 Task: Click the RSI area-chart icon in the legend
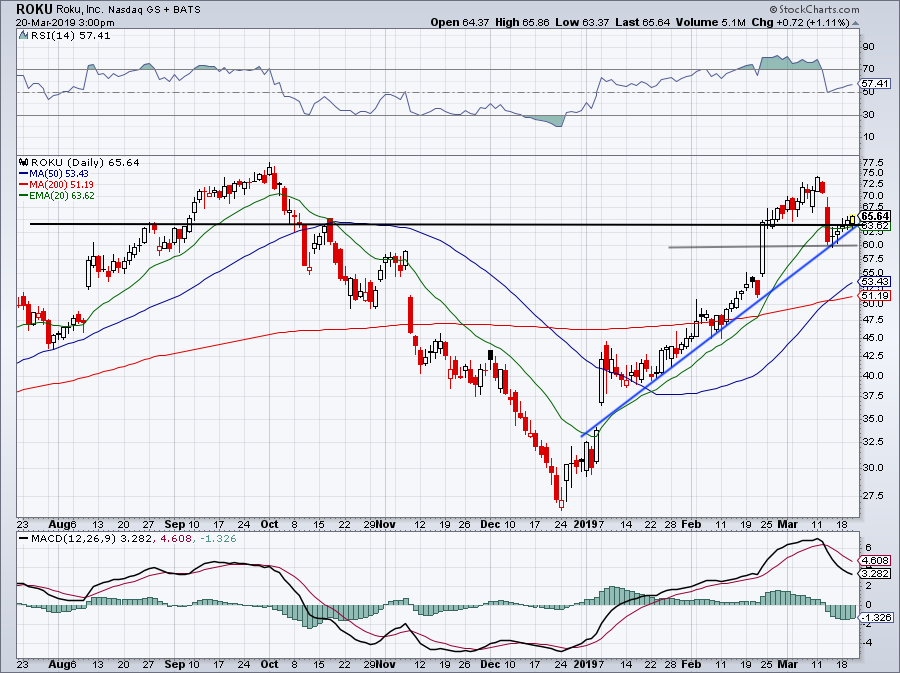(23, 36)
